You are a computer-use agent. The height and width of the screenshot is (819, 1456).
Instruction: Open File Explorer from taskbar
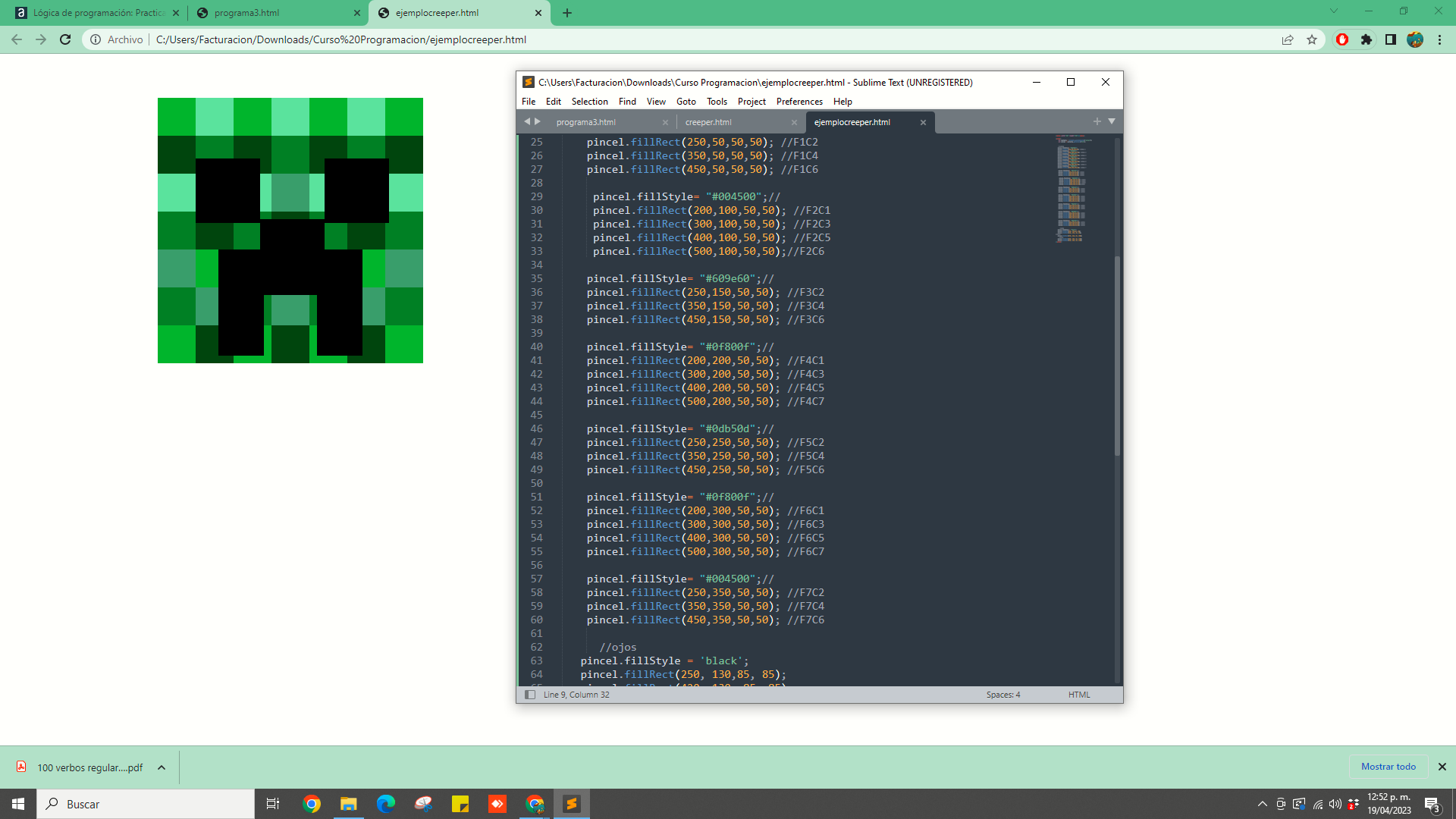[349, 804]
